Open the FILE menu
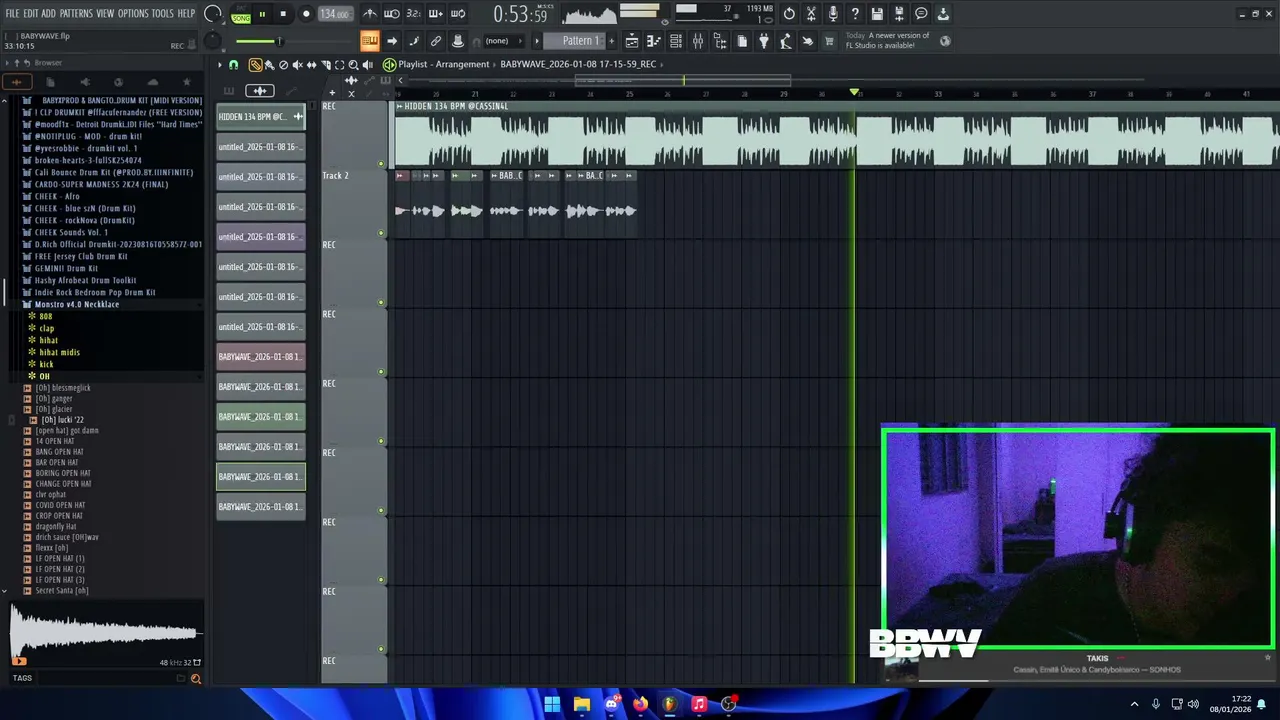 click(12, 13)
